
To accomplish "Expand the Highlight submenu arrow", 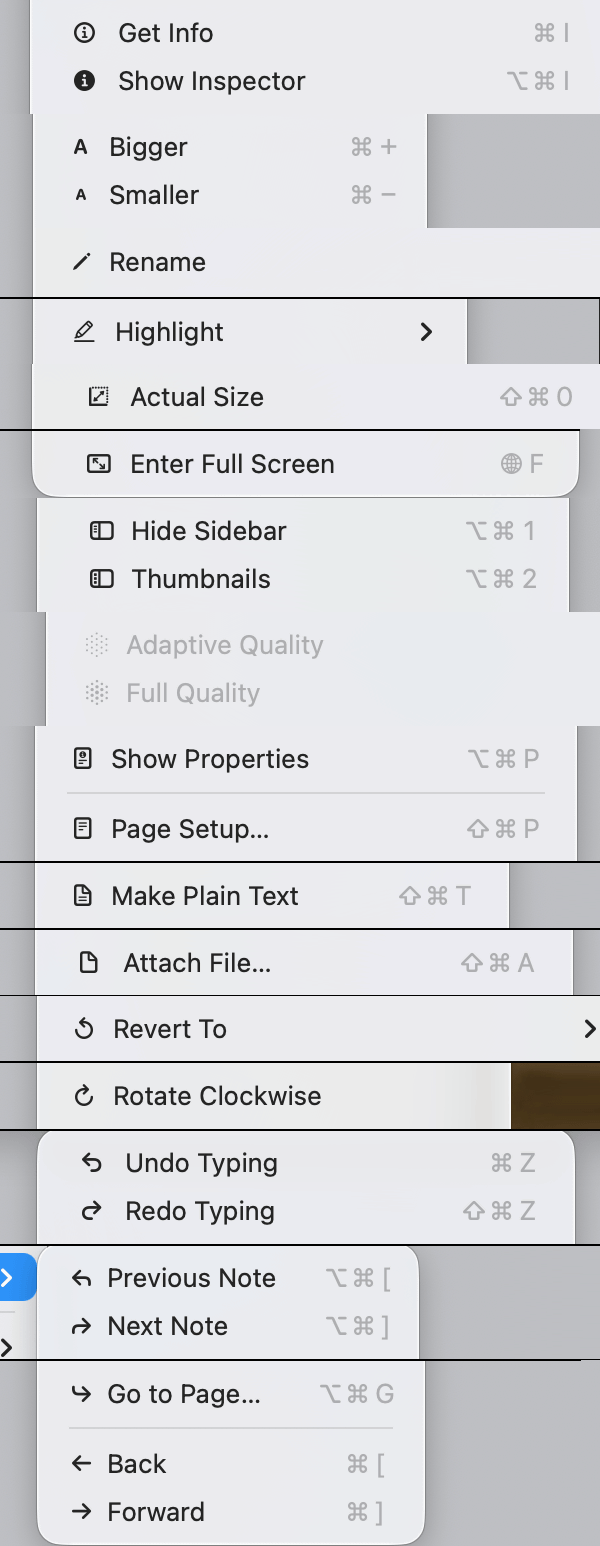I will (x=427, y=332).
